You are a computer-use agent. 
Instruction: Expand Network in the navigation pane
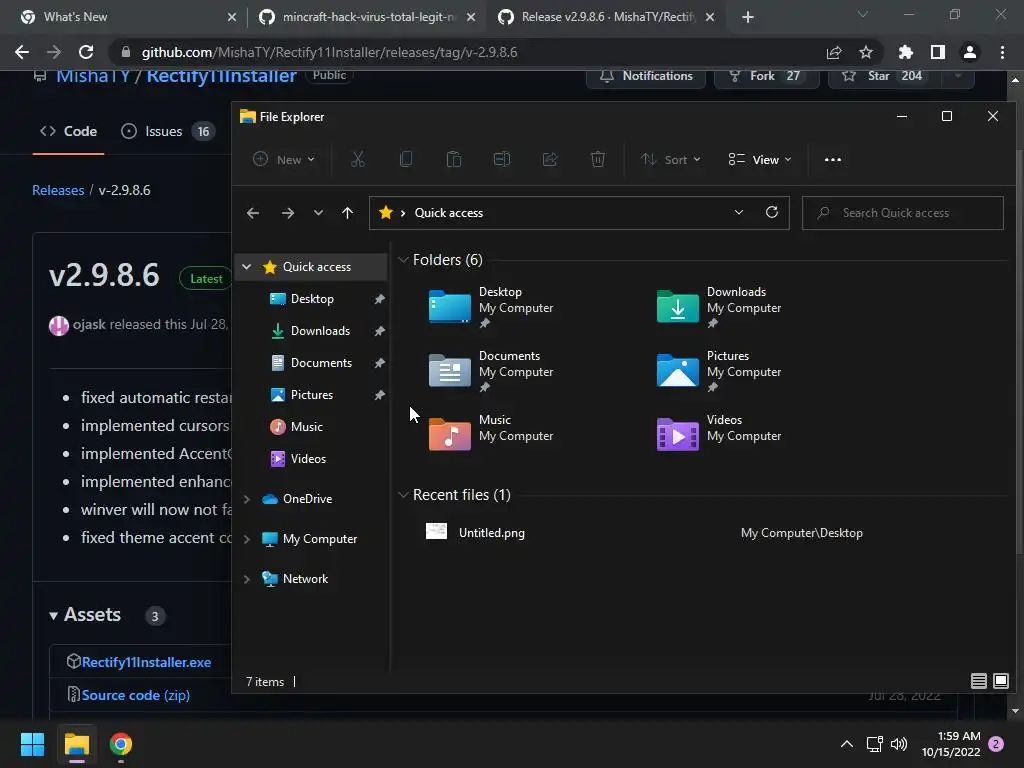coord(247,579)
